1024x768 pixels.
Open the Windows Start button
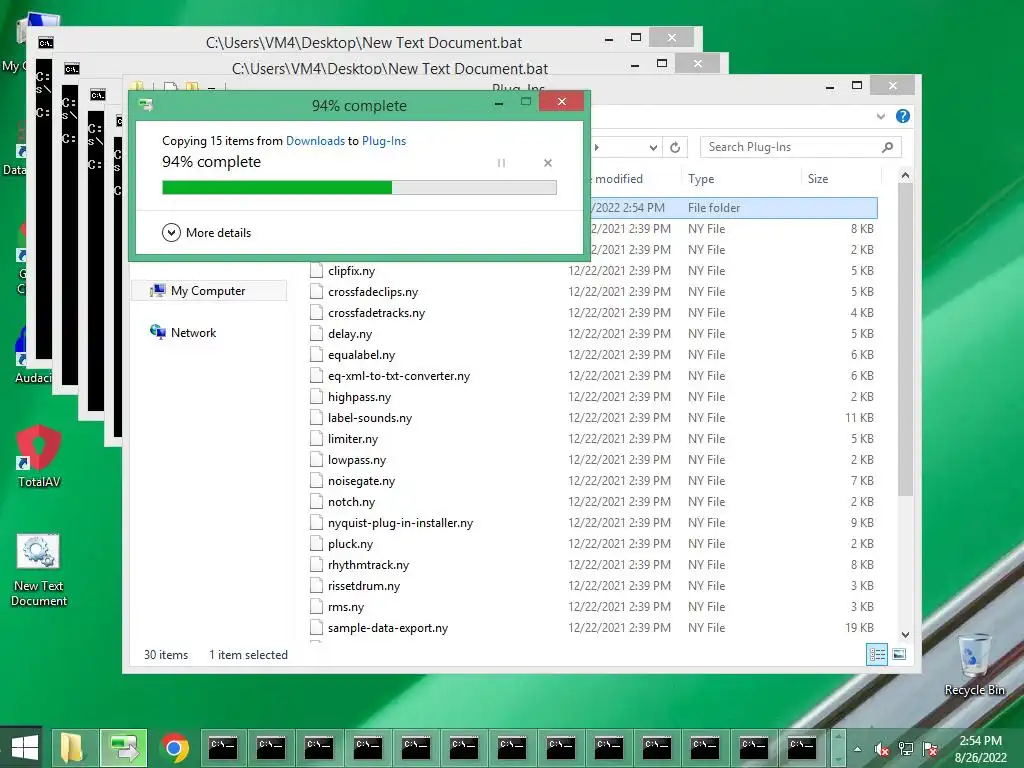pyautogui.click(x=24, y=748)
